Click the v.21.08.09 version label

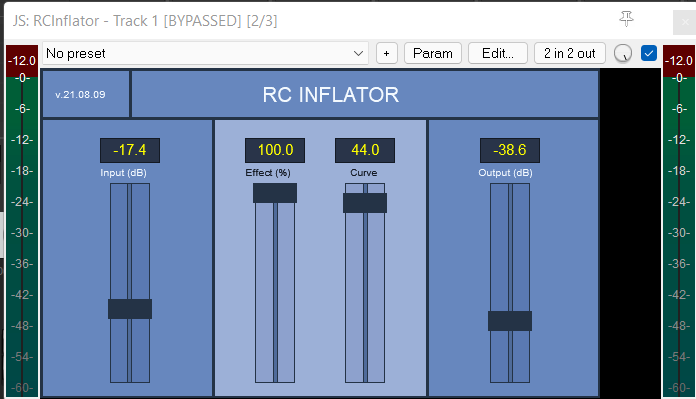[x=80, y=95]
